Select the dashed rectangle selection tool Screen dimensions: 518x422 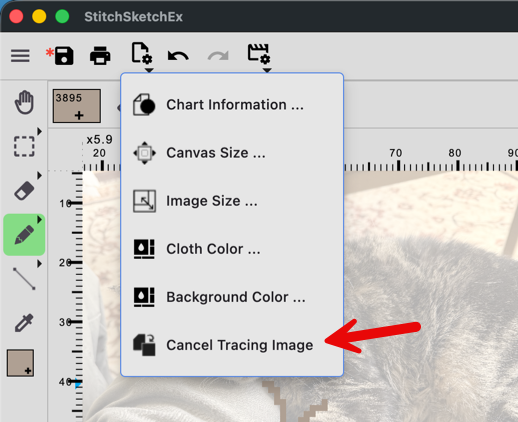point(24,146)
